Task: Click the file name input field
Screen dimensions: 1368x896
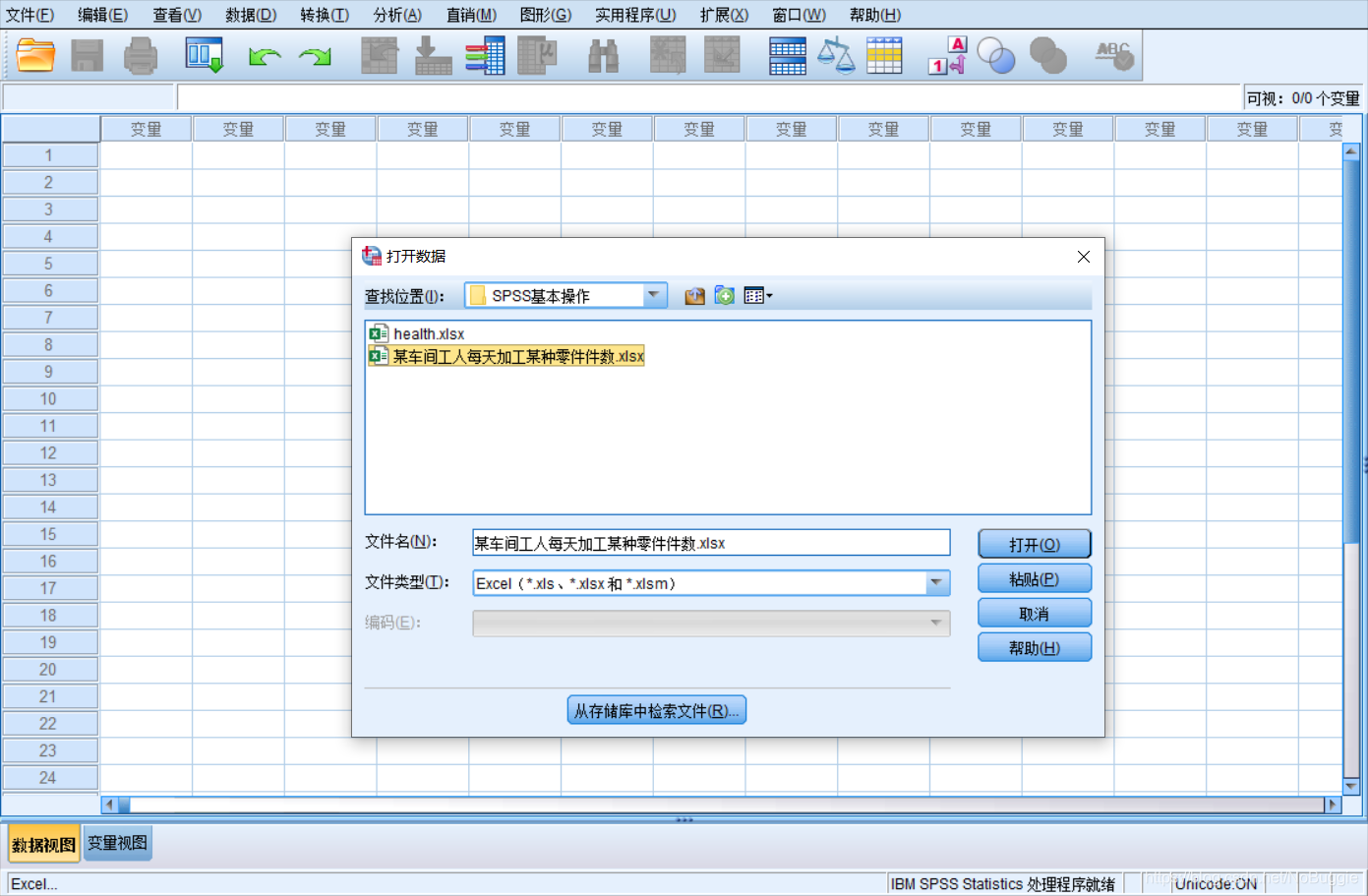Action: tap(711, 543)
